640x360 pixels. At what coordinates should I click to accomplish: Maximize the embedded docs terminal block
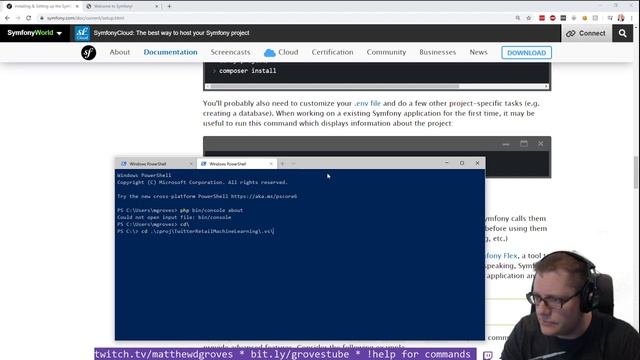click(524, 144)
